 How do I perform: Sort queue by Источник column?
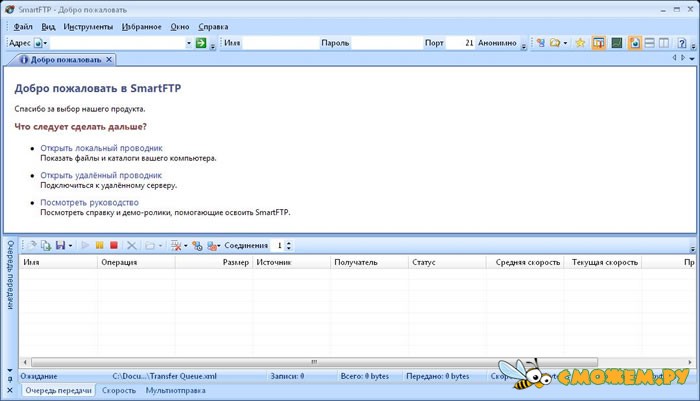[292, 262]
